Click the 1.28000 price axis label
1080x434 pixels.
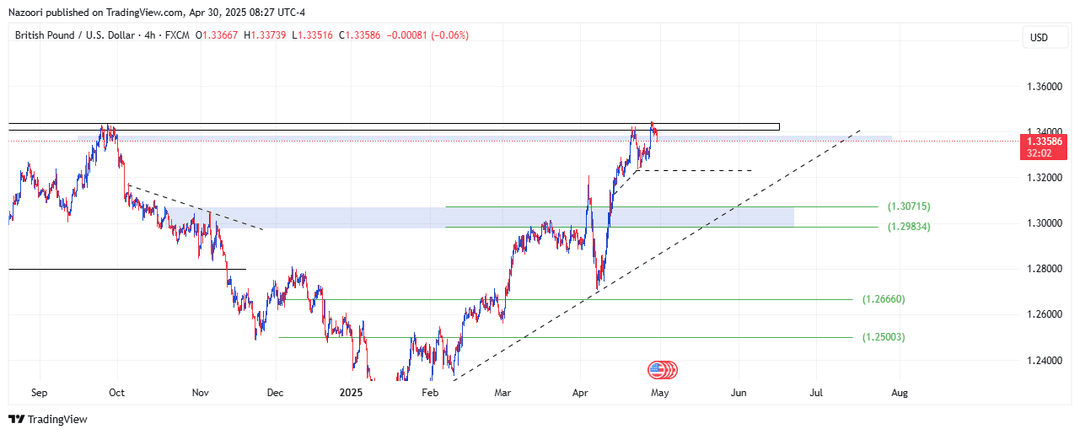coord(1044,269)
